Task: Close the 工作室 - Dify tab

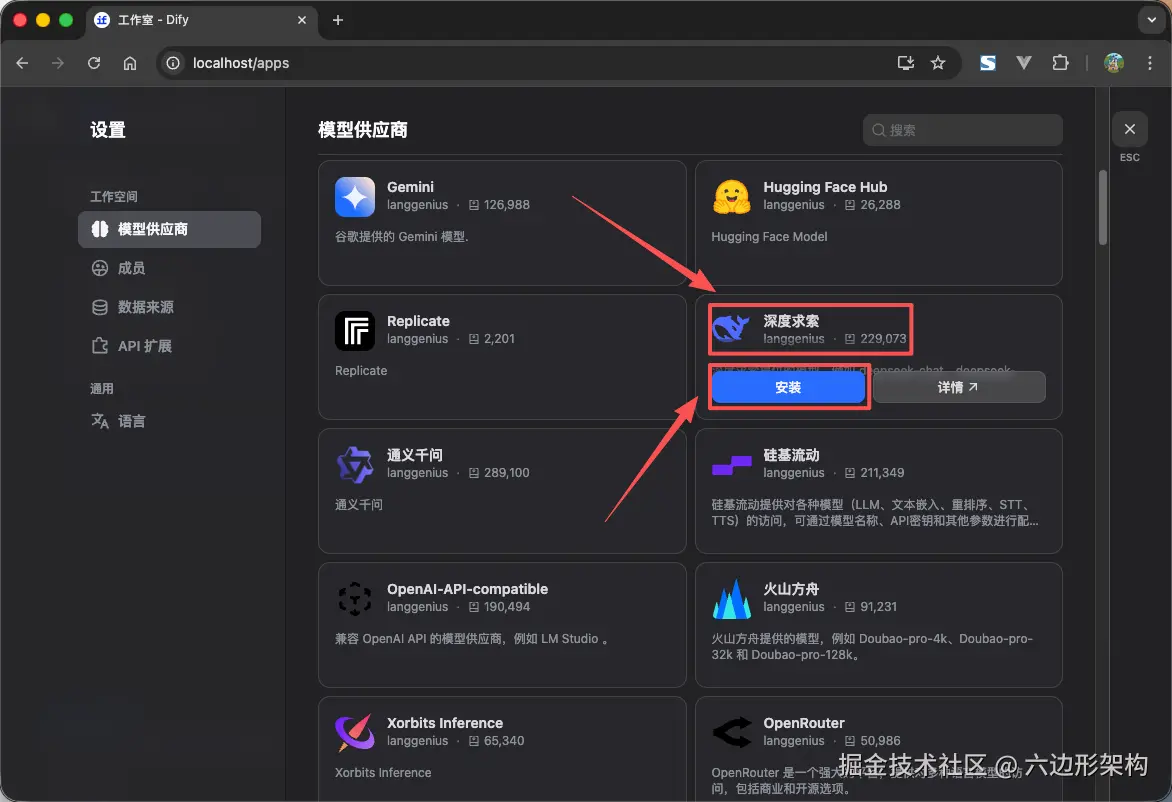Action: (302, 20)
